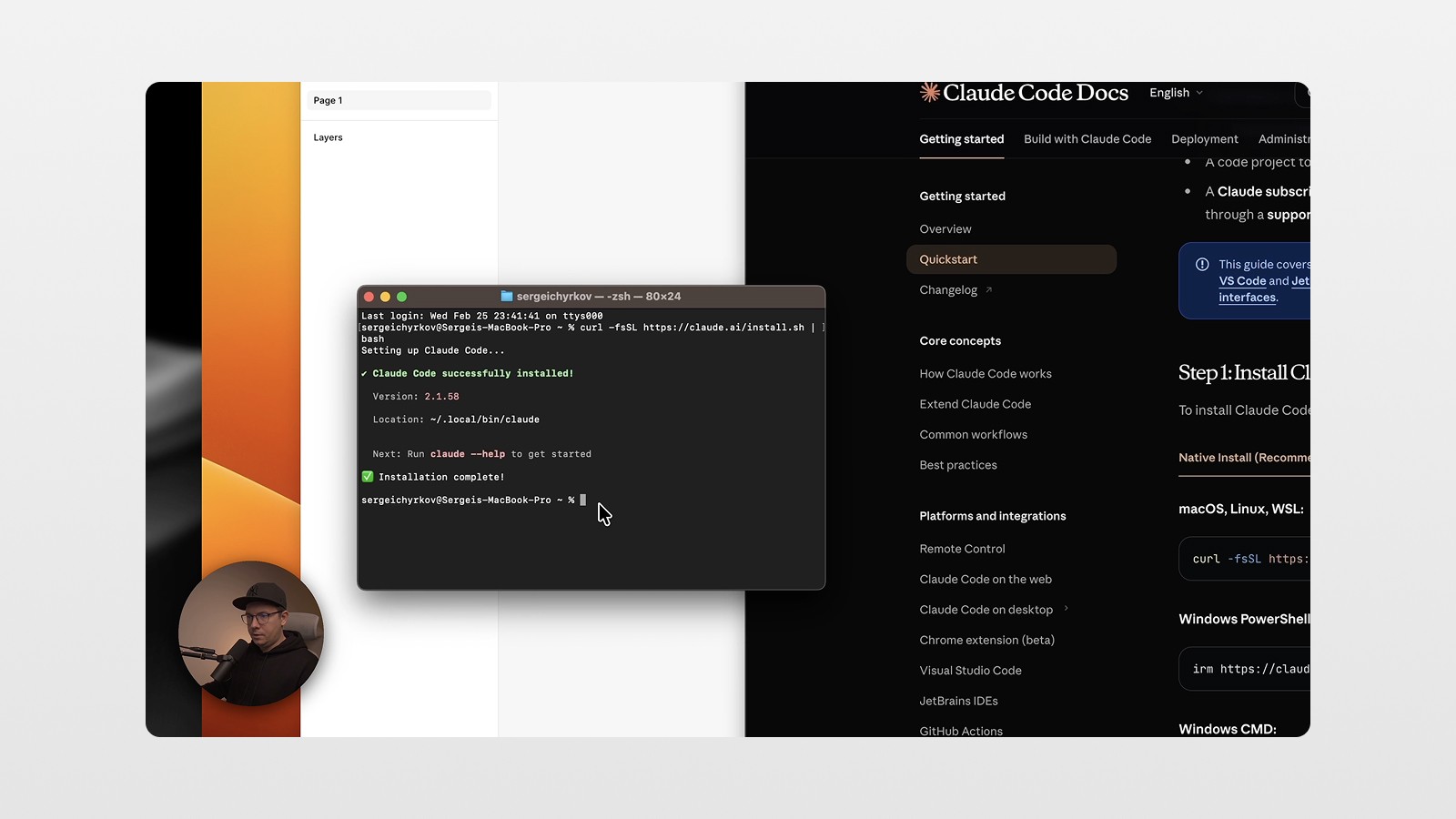
Task: Click the Claude Code Docs starburst logo
Action: coord(928,92)
